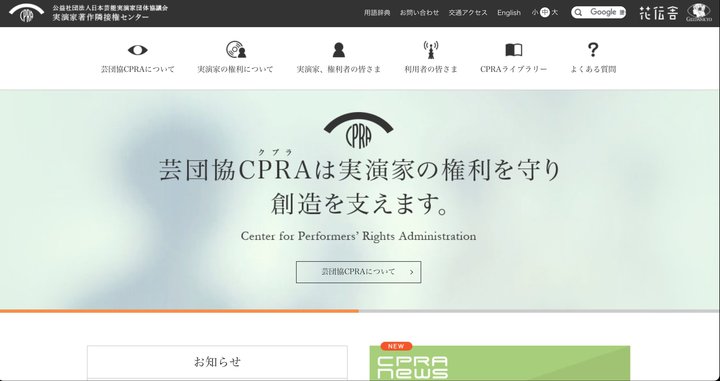This screenshot has height=381, width=720.
Task: Set font size to 中
Action: point(545,13)
